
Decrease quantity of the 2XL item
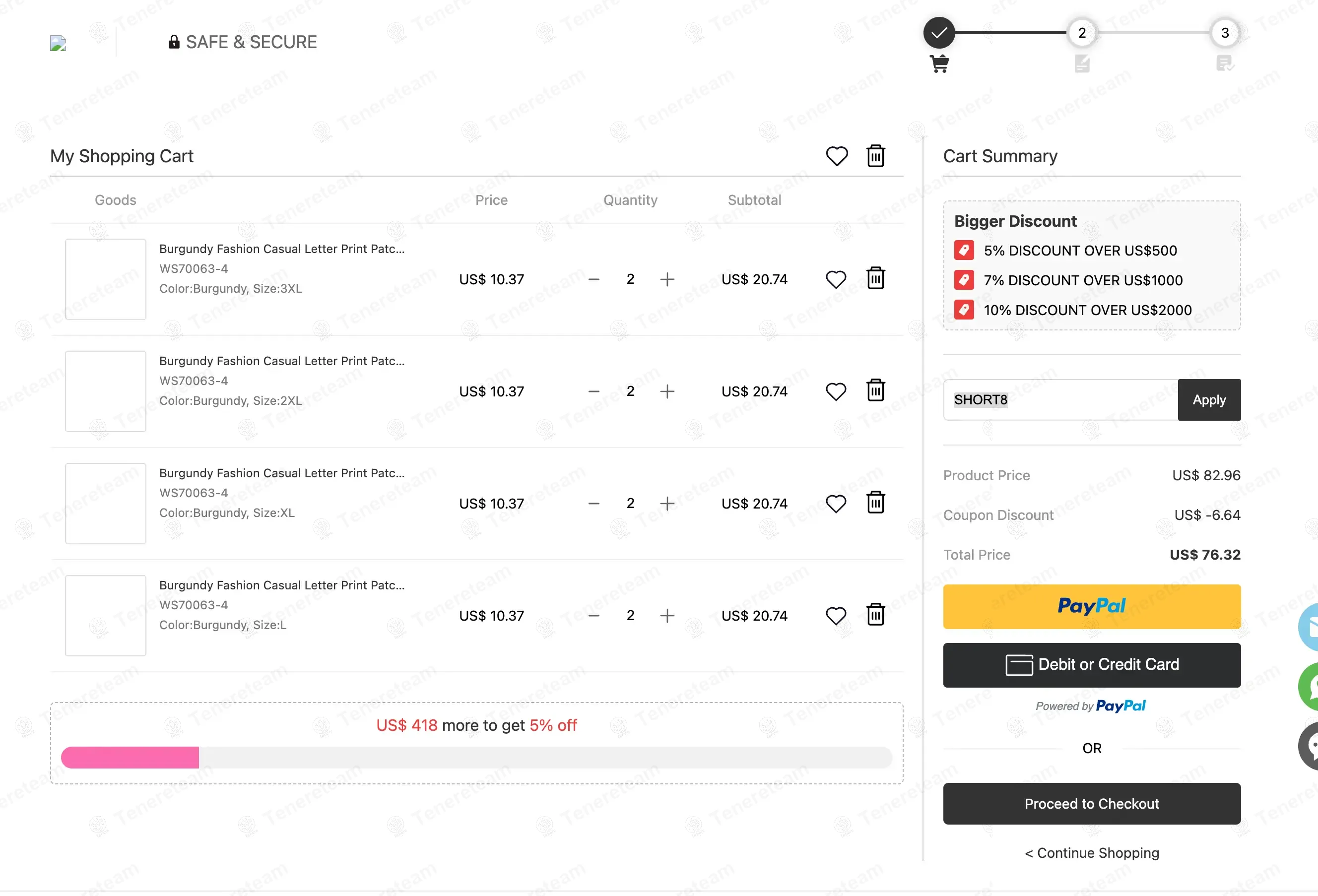pos(594,391)
